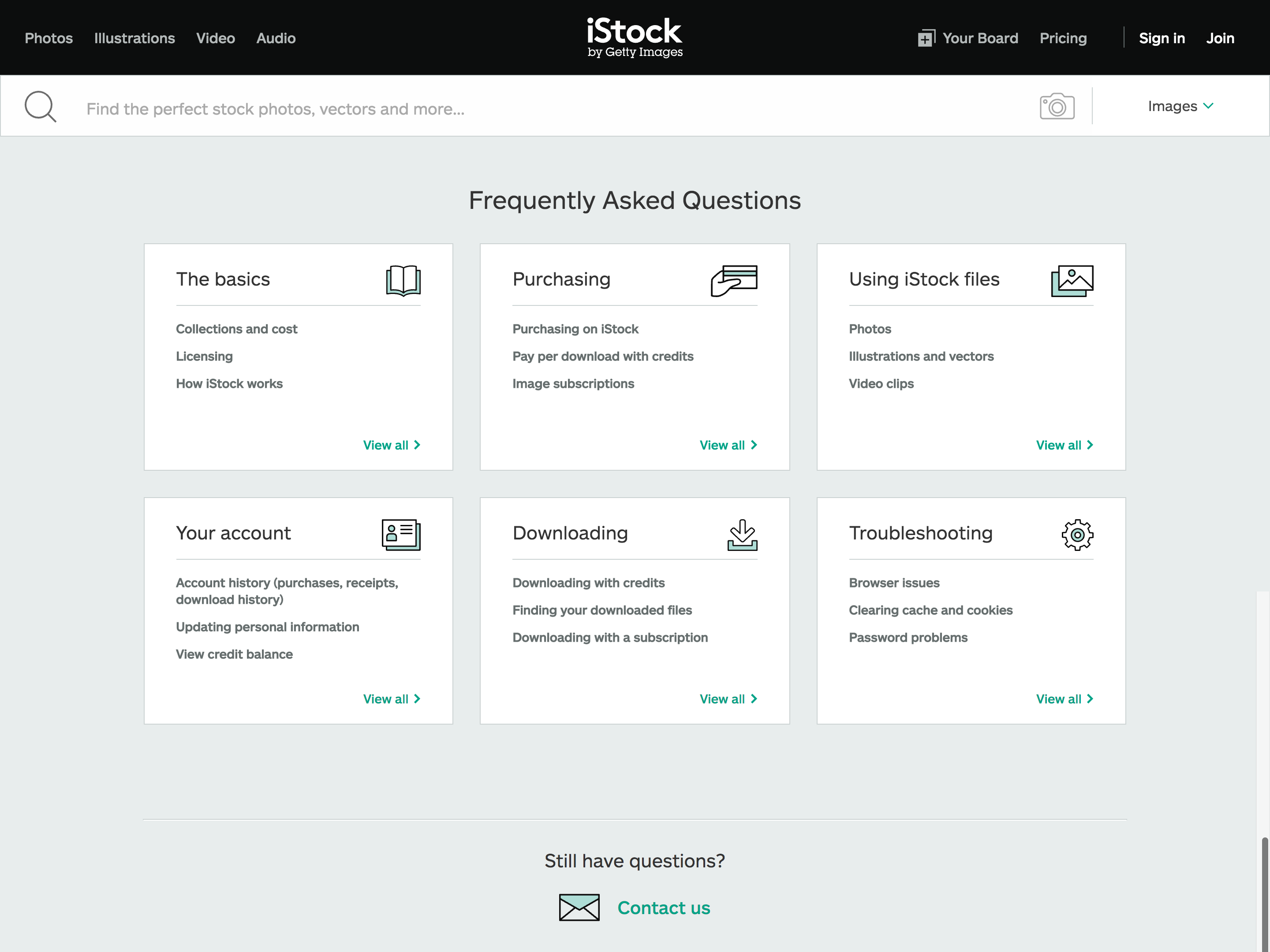Viewport: 1270px width, 952px height.
Task: Open search by image camera icon
Action: click(x=1057, y=106)
